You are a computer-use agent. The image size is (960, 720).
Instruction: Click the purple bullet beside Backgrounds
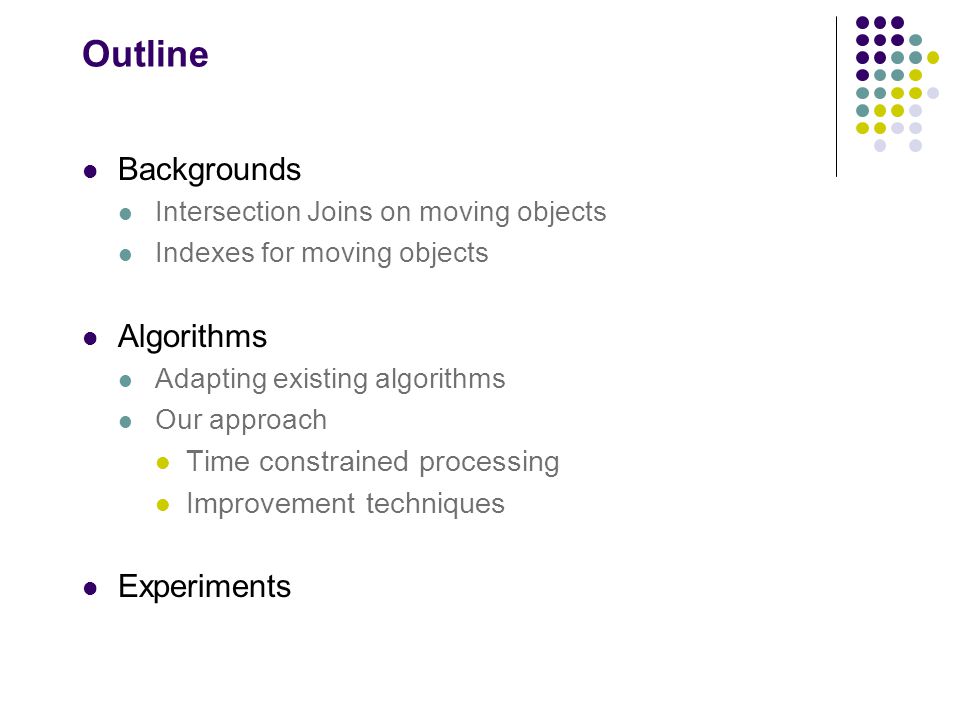[90, 171]
